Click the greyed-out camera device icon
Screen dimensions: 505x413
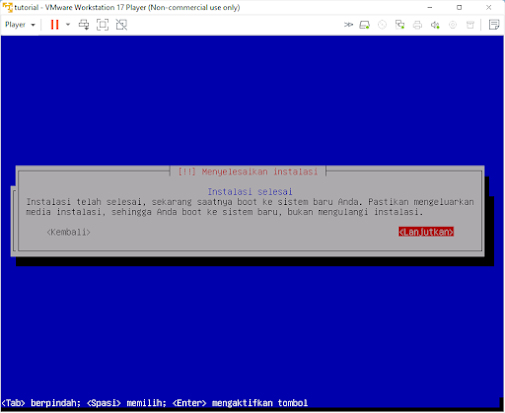click(x=453, y=25)
